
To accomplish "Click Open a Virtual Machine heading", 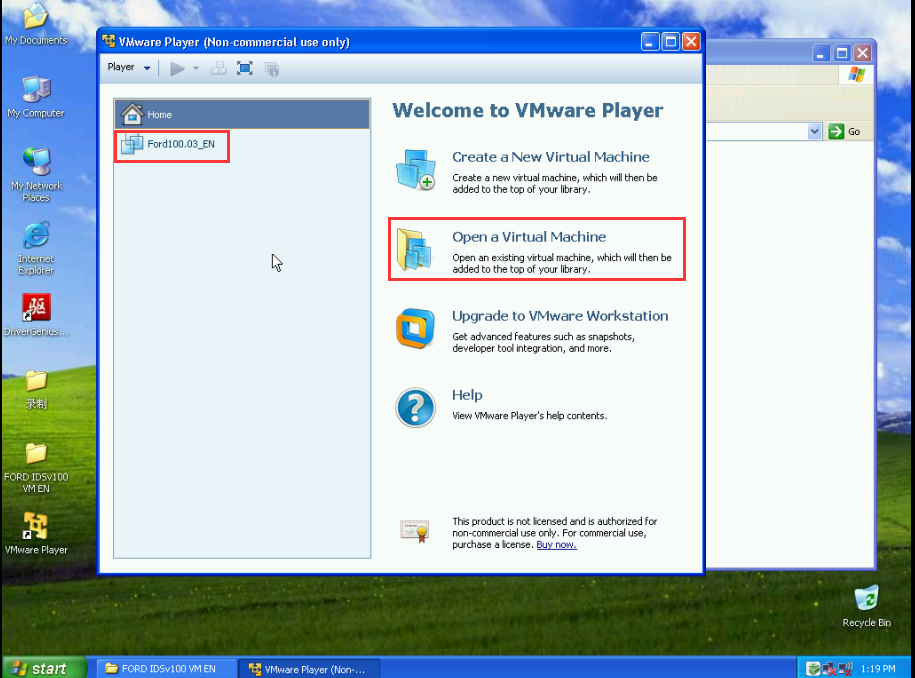I will point(529,237).
